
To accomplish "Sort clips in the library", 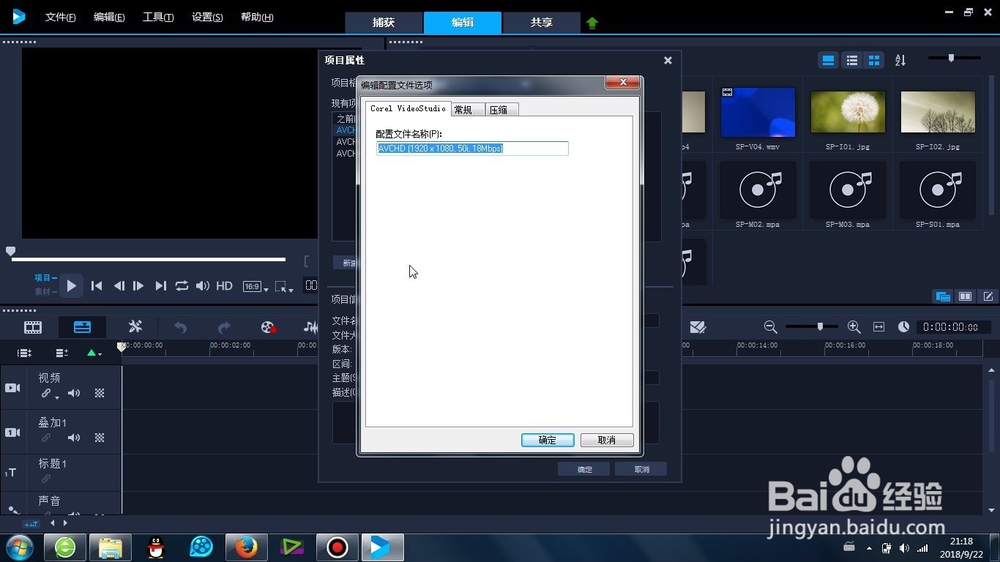I will pos(900,60).
